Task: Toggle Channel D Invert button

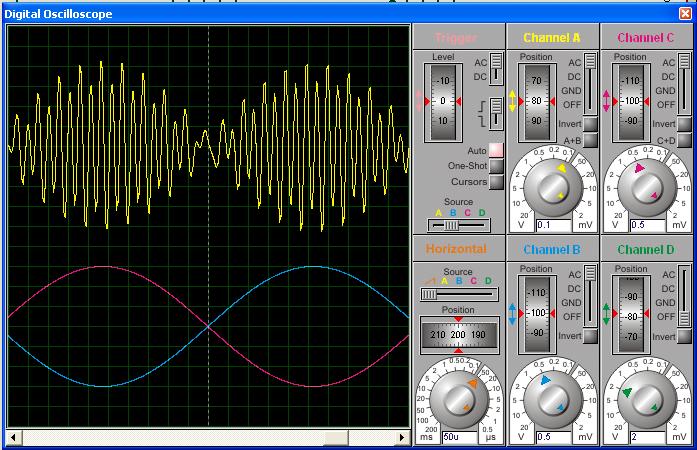Action: click(x=685, y=336)
